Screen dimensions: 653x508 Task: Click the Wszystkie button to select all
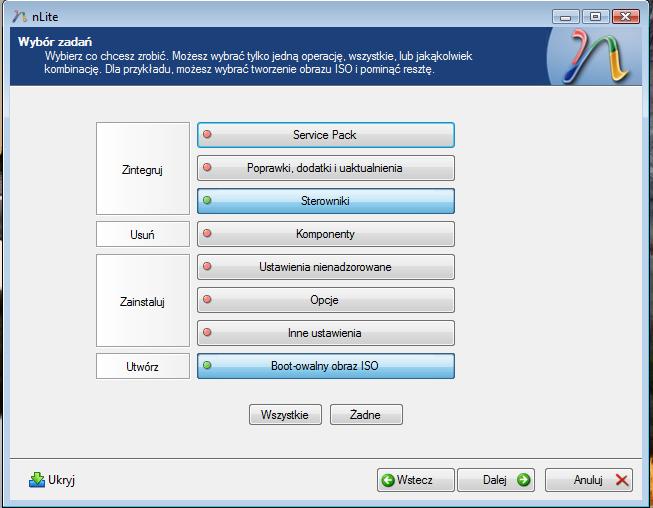[x=285, y=414]
